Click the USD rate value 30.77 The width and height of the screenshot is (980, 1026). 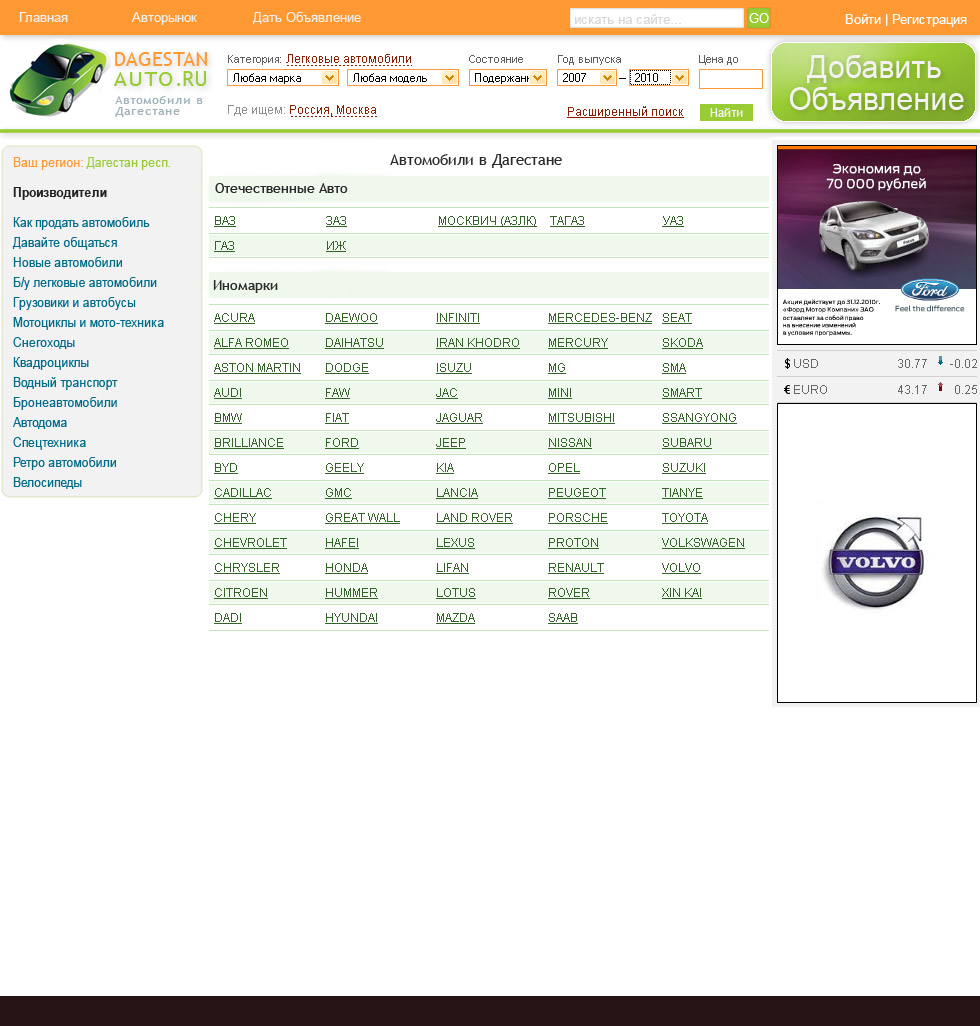(x=912, y=364)
